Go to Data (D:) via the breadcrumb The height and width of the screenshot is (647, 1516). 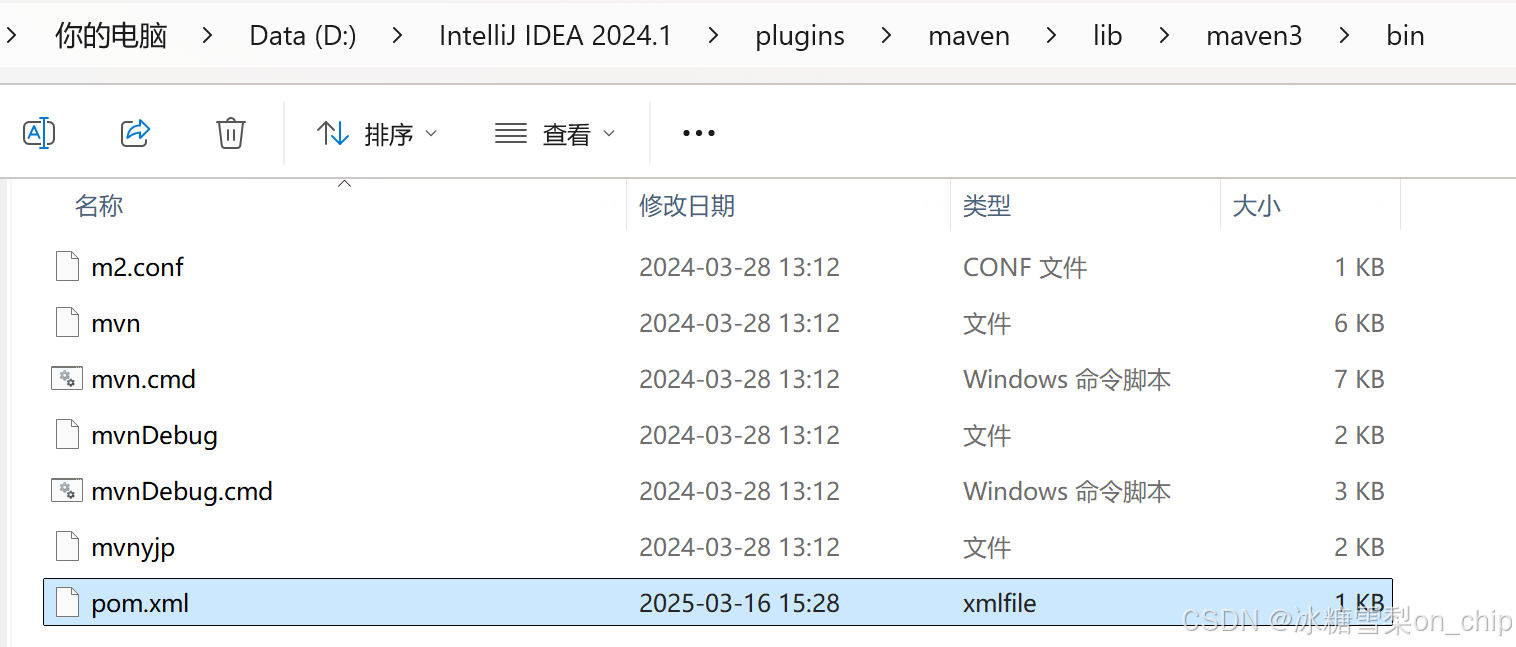click(x=302, y=35)
